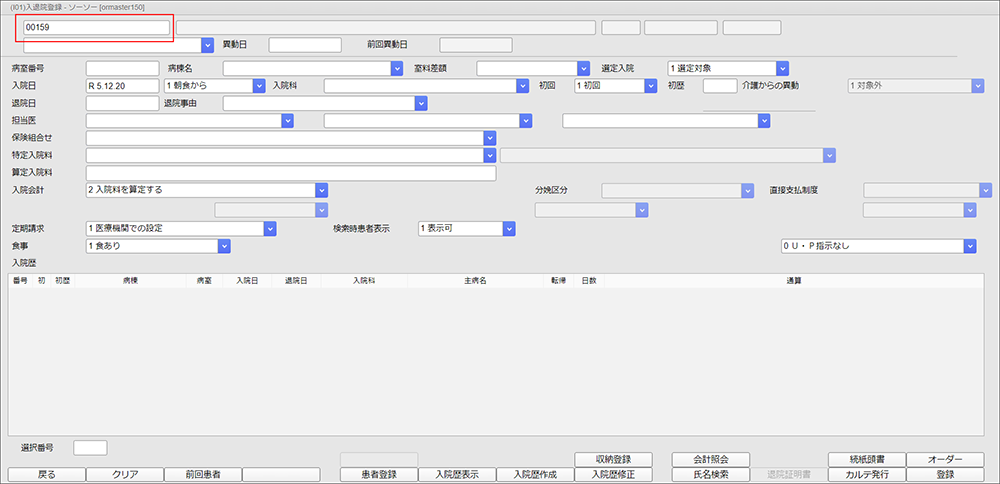Open the 検索時患者表示 dropdown

(x=507, y=228)
